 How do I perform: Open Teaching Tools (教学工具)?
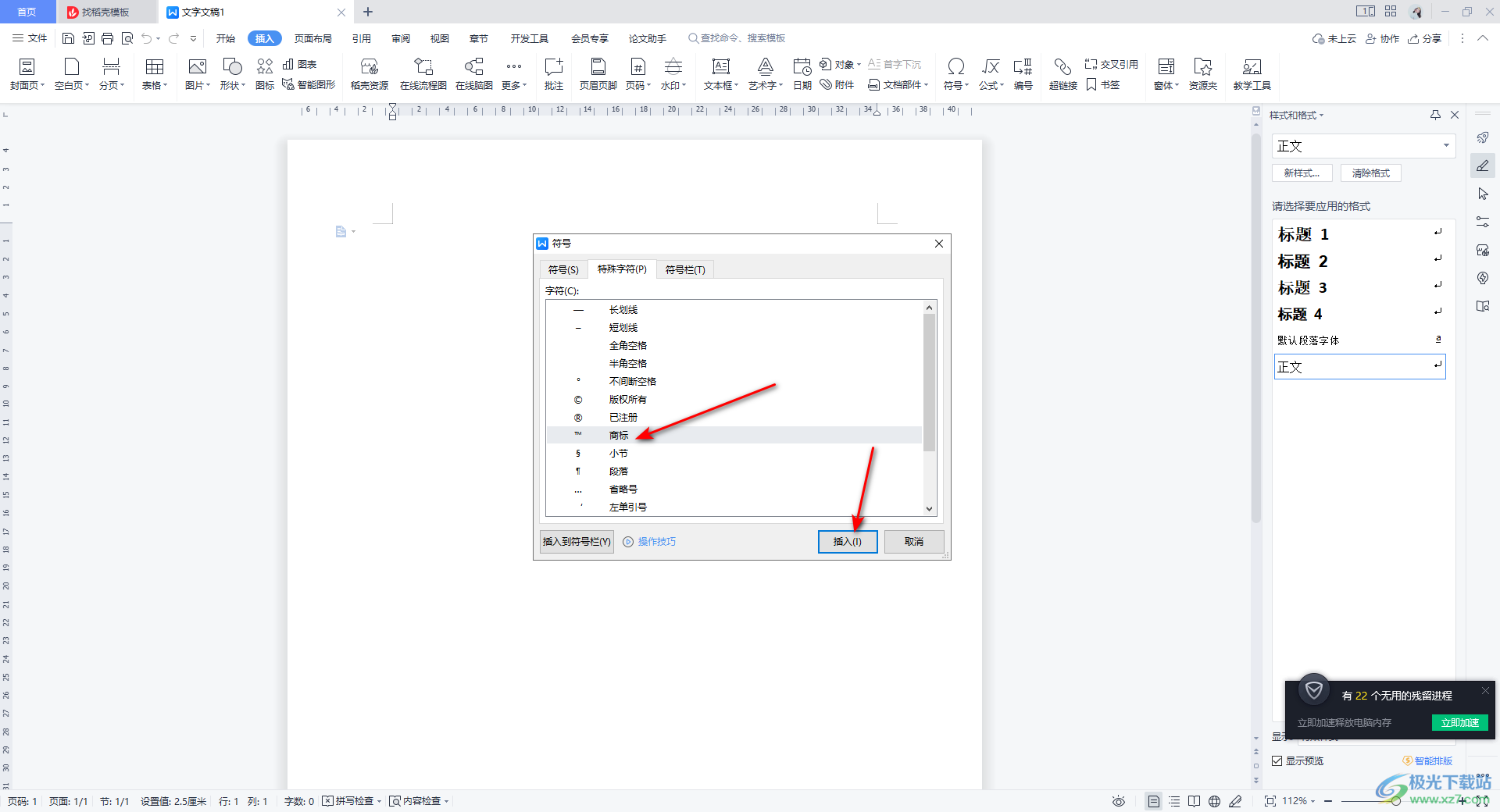(1252, 74)
